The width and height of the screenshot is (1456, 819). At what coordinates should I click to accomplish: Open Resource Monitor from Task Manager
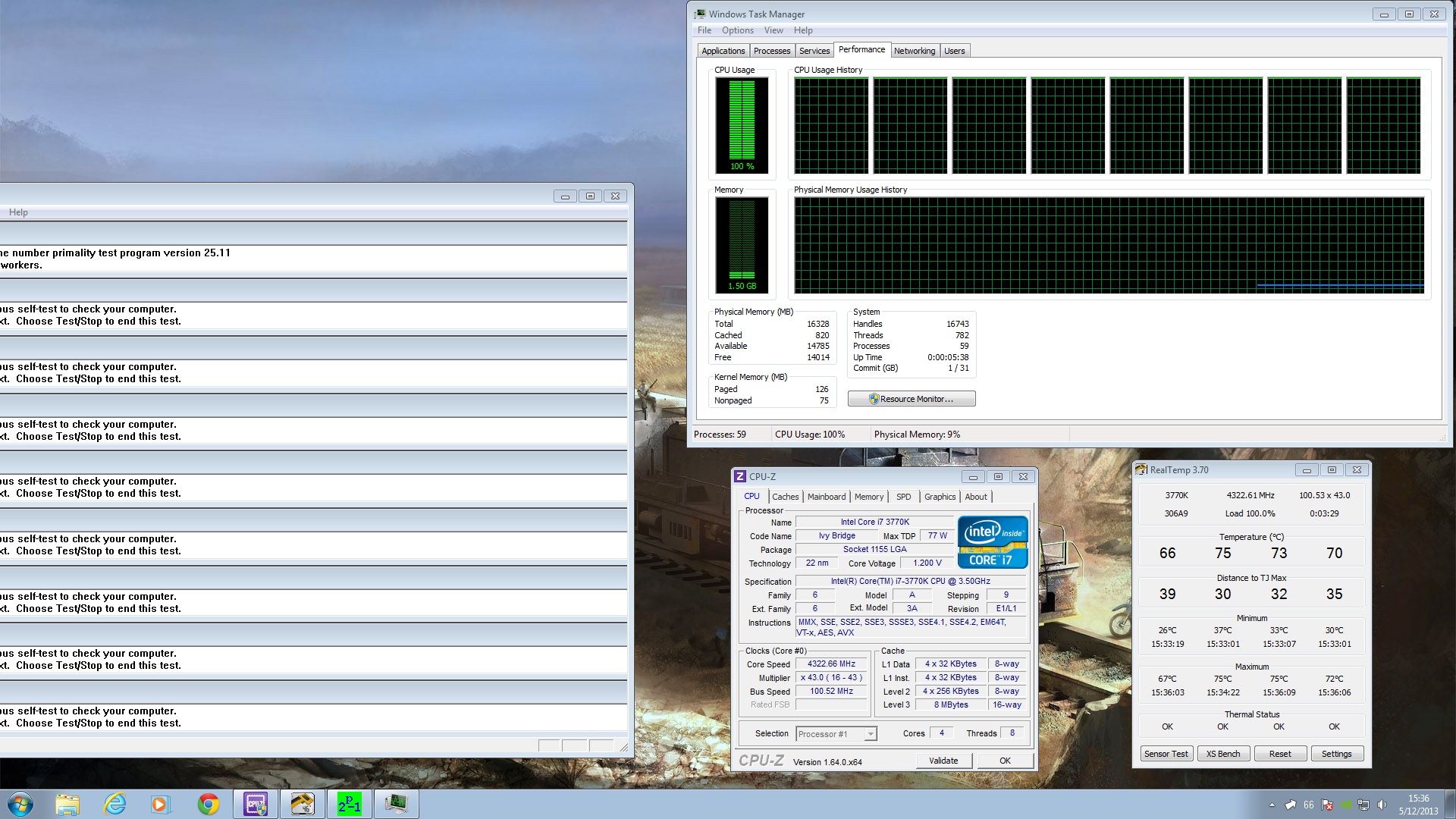tap(912, 399)
